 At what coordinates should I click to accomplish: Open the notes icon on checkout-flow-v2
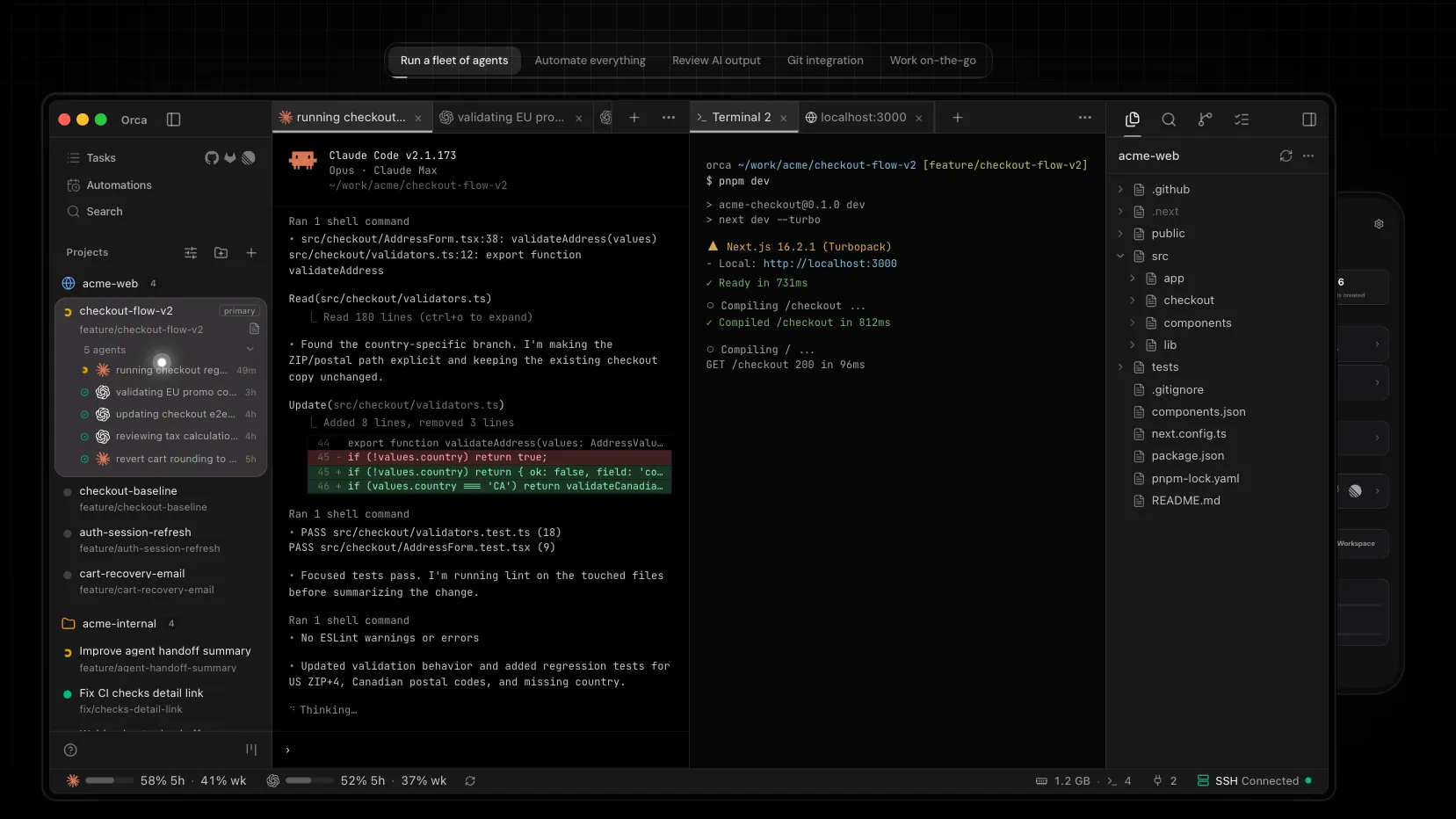pos(254,329)
